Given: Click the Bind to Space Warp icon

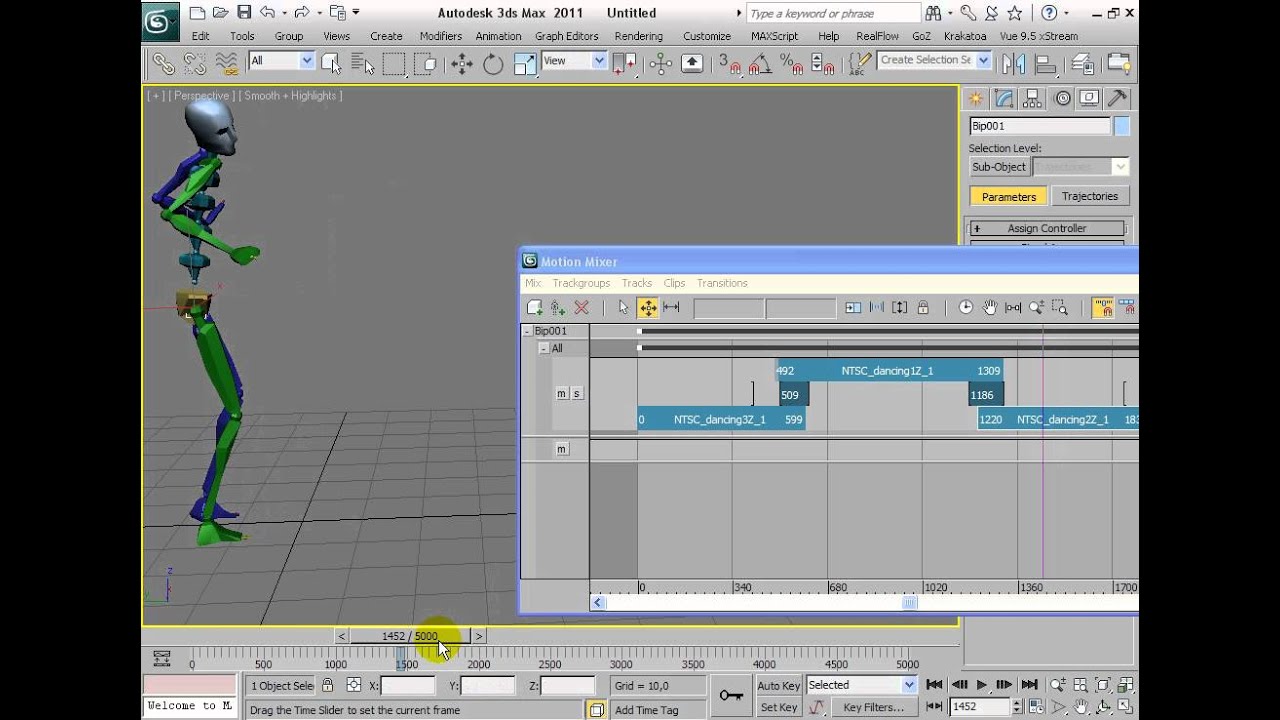Looking at the screenshot, I should (226, 63).
